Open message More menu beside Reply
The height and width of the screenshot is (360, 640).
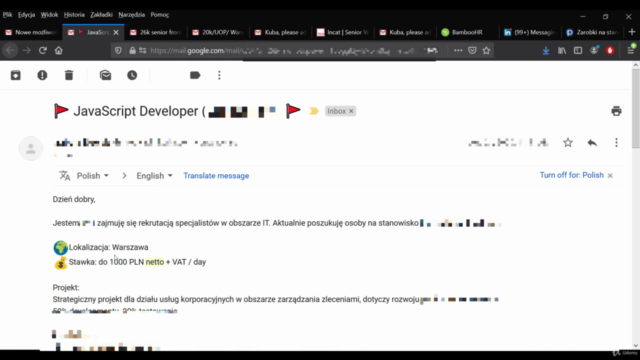616,142
